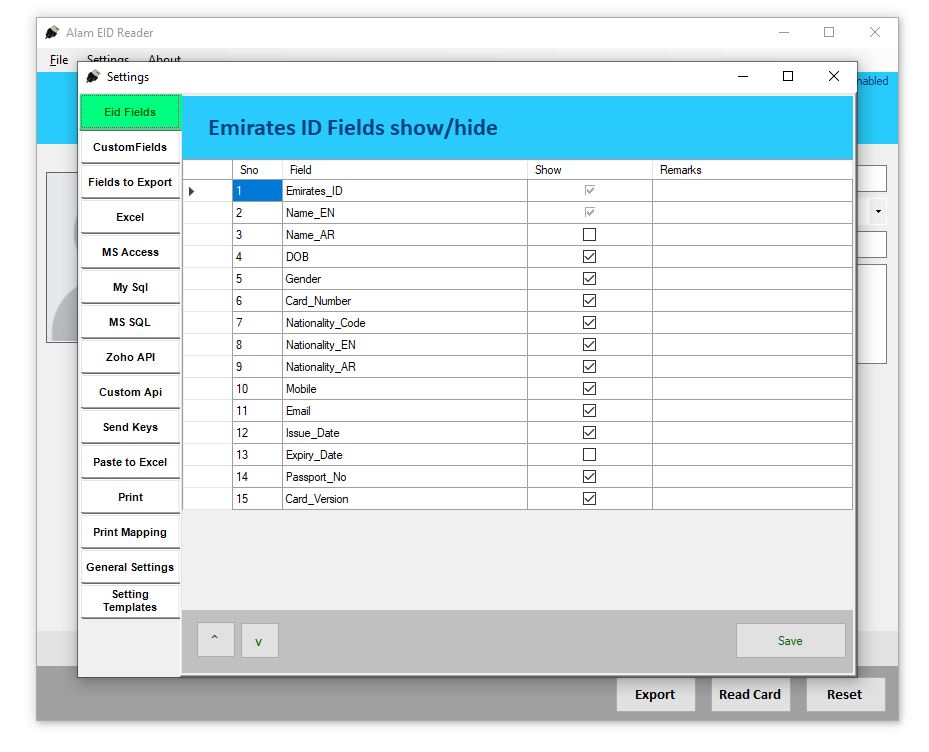The image size is (929, 752).
Task: Click the Alam EID Reader title icon
Action: pos(52,32)
